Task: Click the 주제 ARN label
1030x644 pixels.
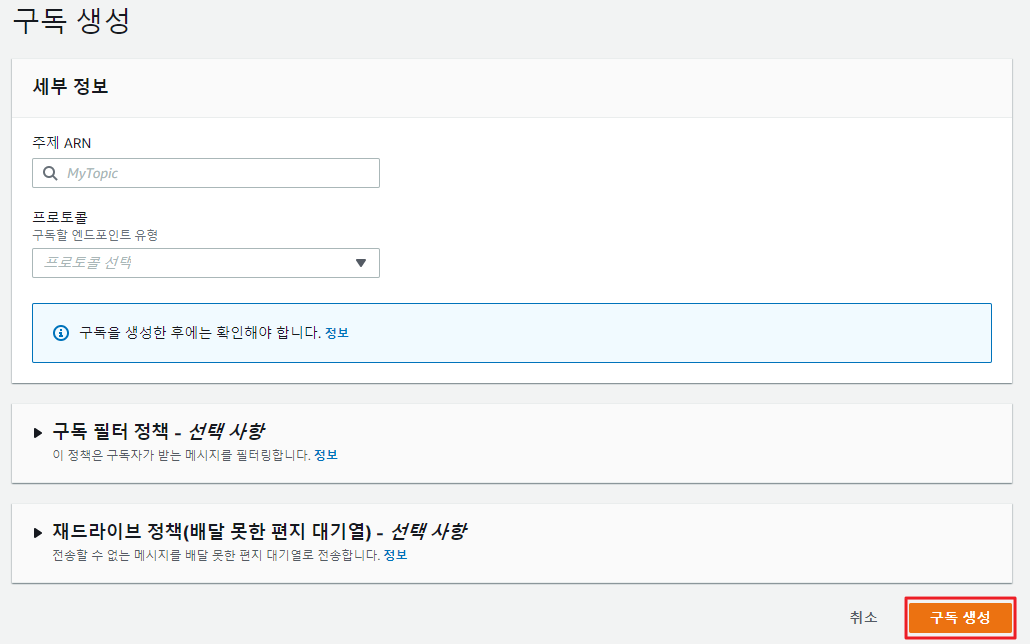Action: pos(62,143)
